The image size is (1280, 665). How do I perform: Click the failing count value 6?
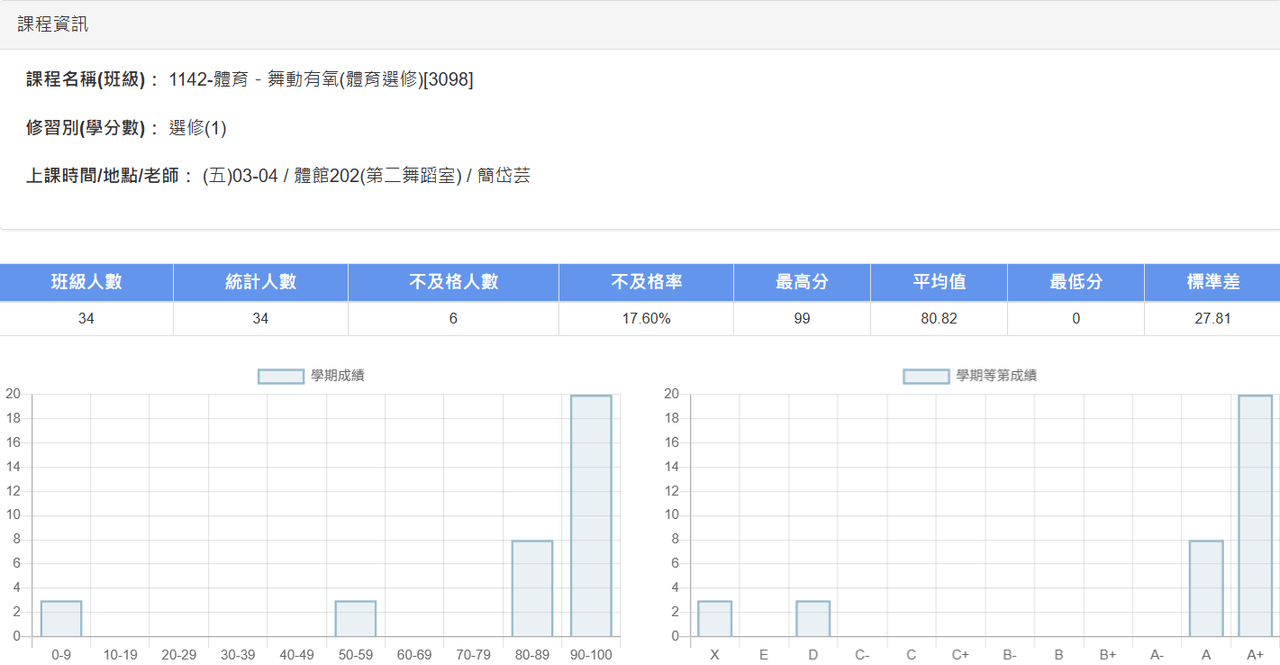(454, 318)
